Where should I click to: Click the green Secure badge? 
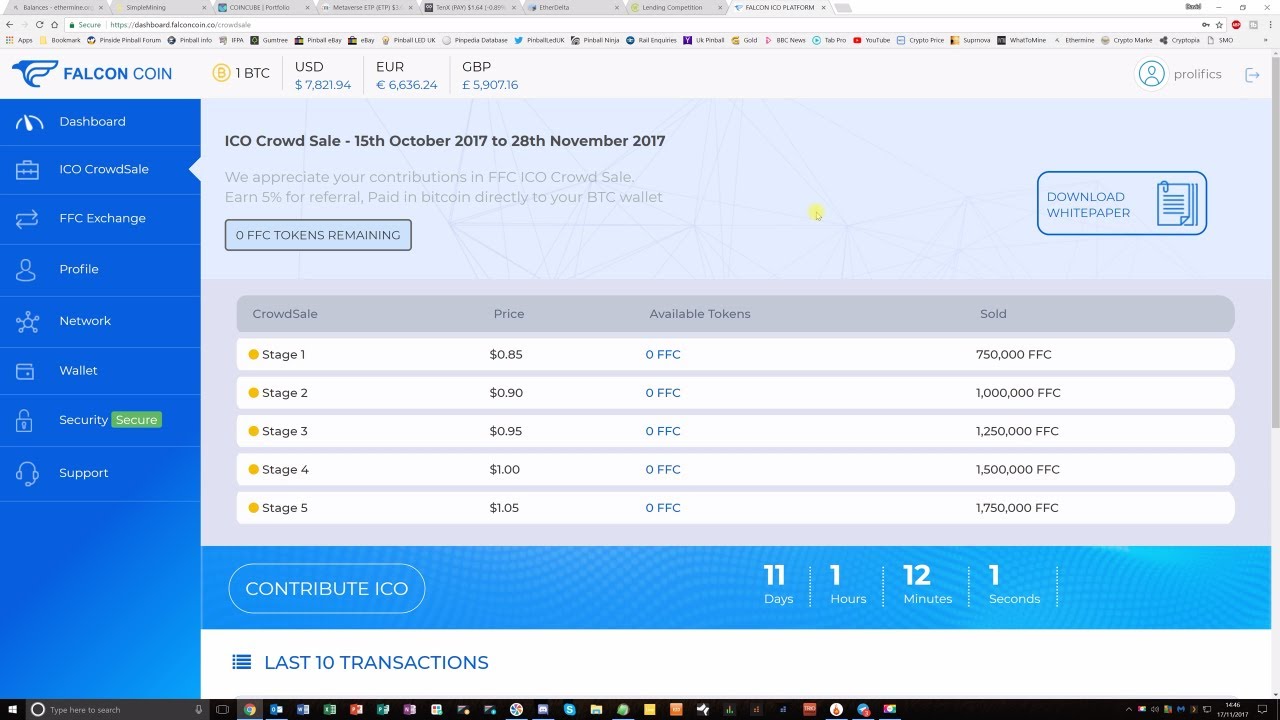pos(136,420)
